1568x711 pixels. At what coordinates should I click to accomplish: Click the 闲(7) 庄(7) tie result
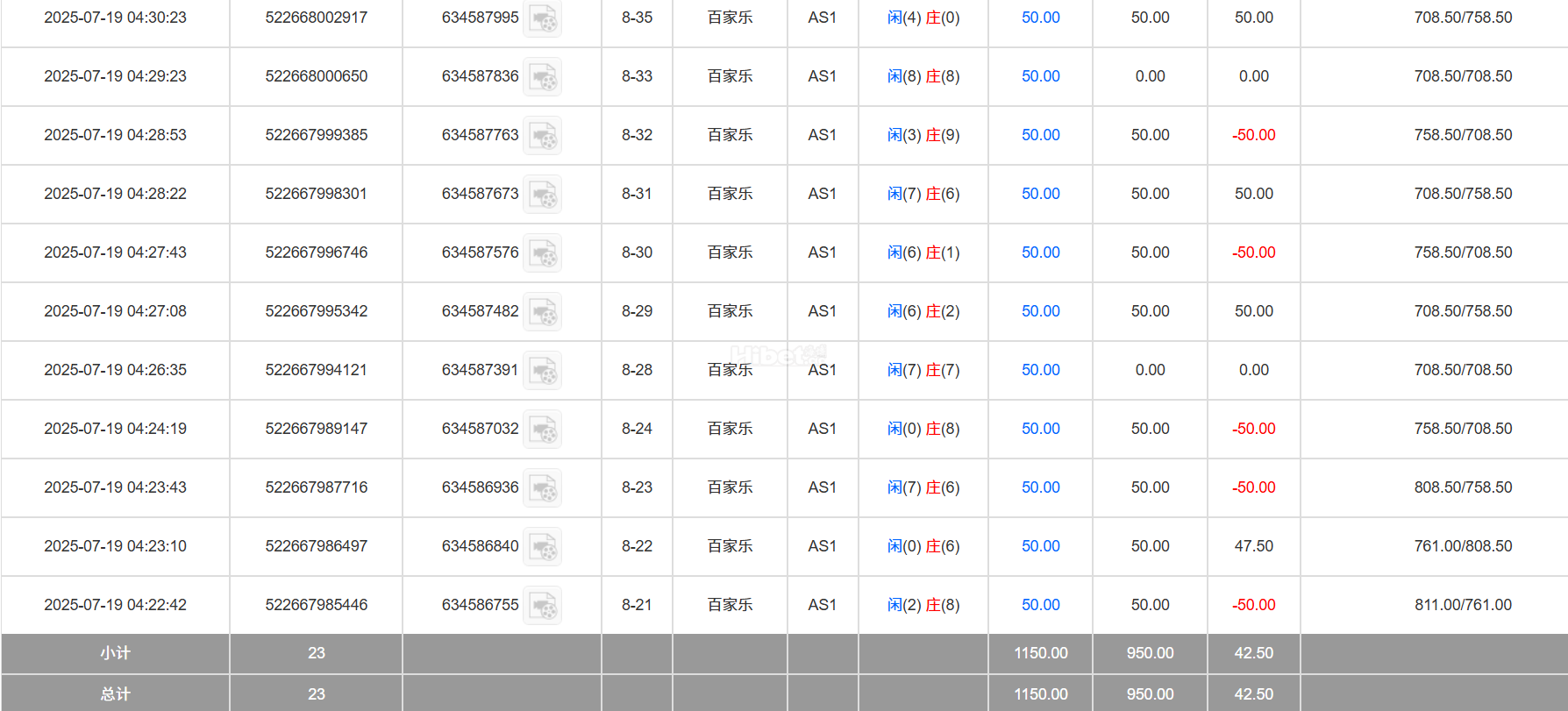[x=923, y=370]
